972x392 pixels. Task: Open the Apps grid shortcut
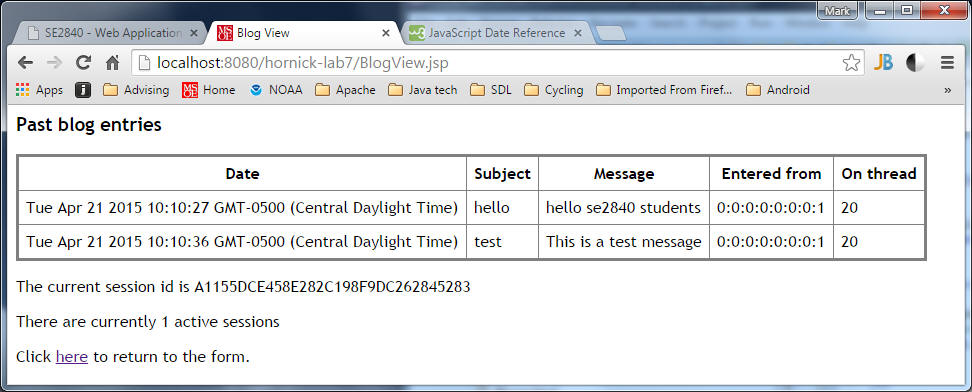click(x=39, y=90)
